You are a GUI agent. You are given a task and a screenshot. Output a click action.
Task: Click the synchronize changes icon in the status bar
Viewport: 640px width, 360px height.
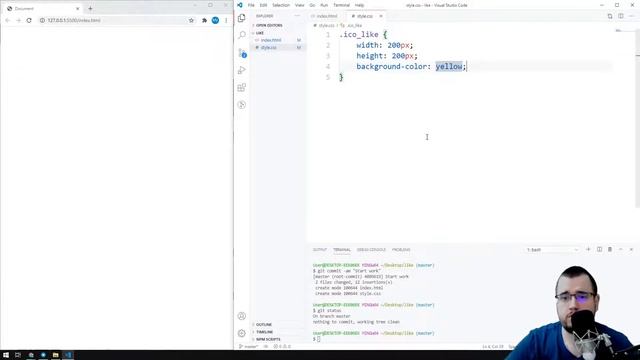266,347
